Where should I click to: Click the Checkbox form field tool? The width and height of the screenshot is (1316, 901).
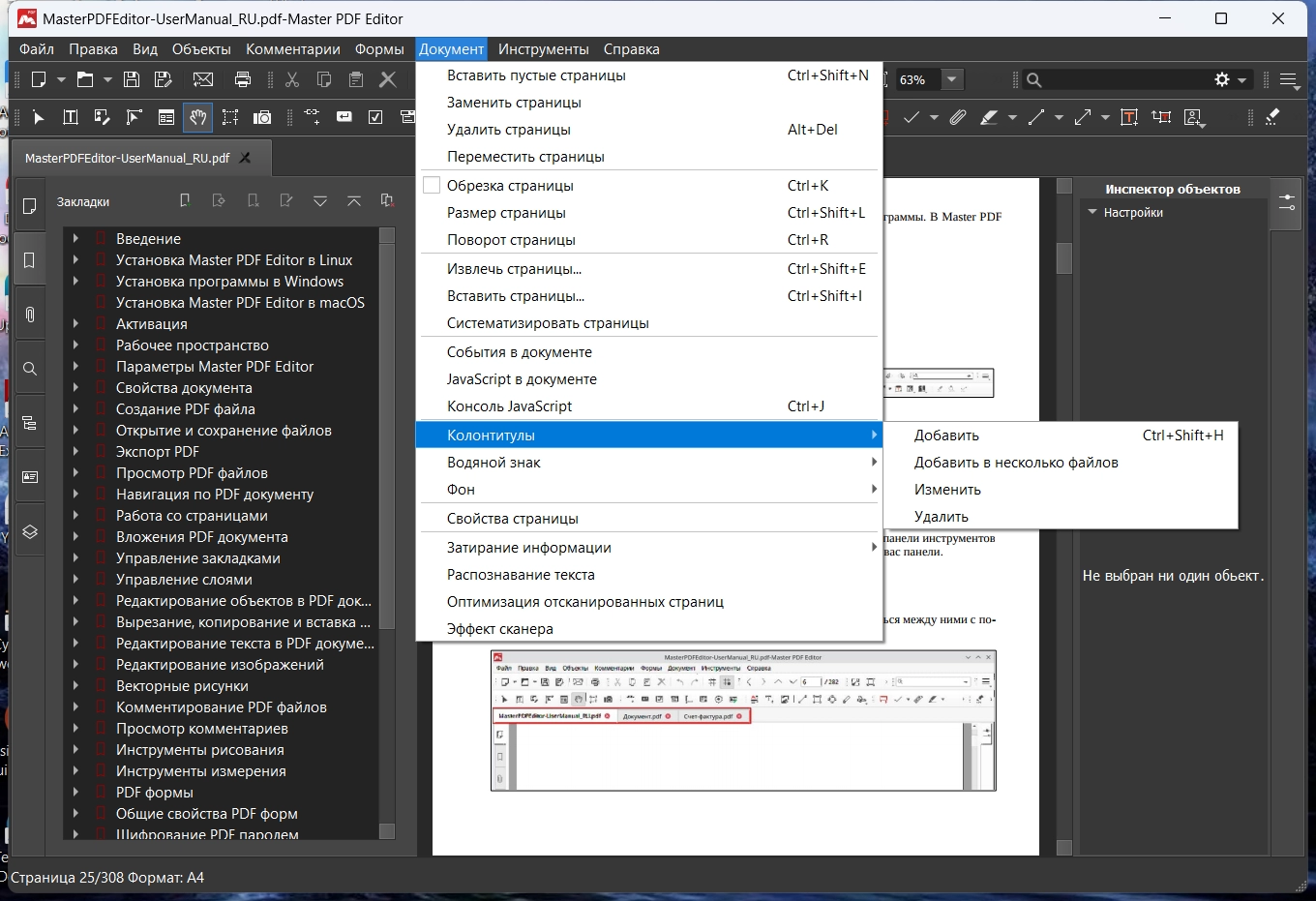click(x=375, y=117)
